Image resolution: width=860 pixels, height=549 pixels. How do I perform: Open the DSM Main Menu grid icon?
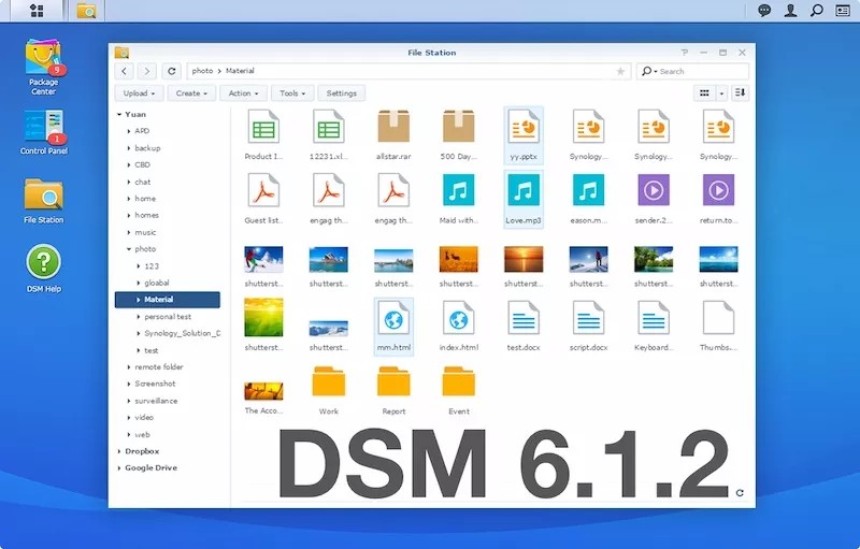36,11
